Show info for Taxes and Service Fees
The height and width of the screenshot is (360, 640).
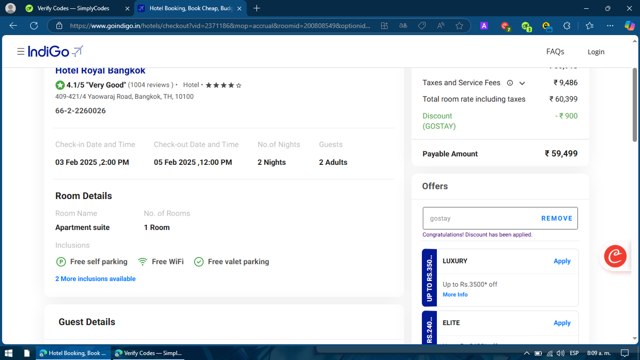pos(510,83)
